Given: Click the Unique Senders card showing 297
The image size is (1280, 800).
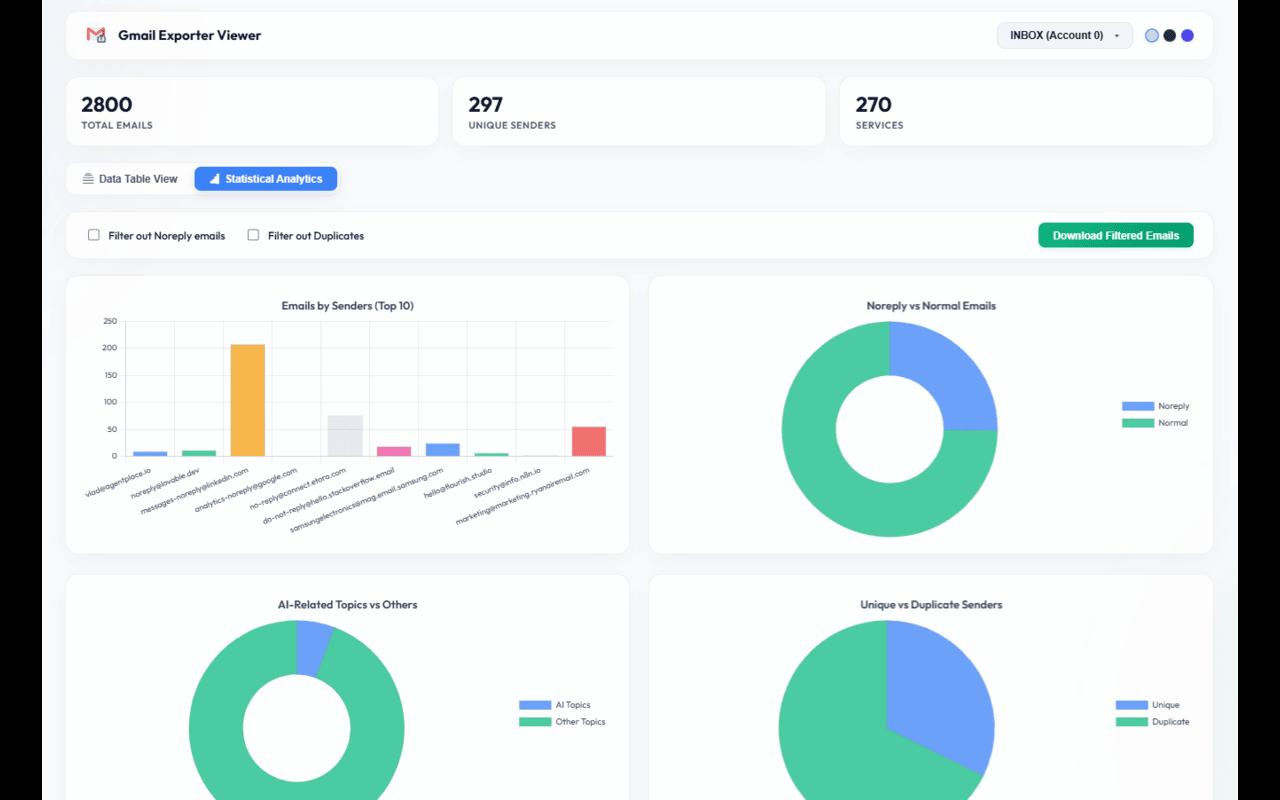Looking at the screenshot, I should (639, 112).
